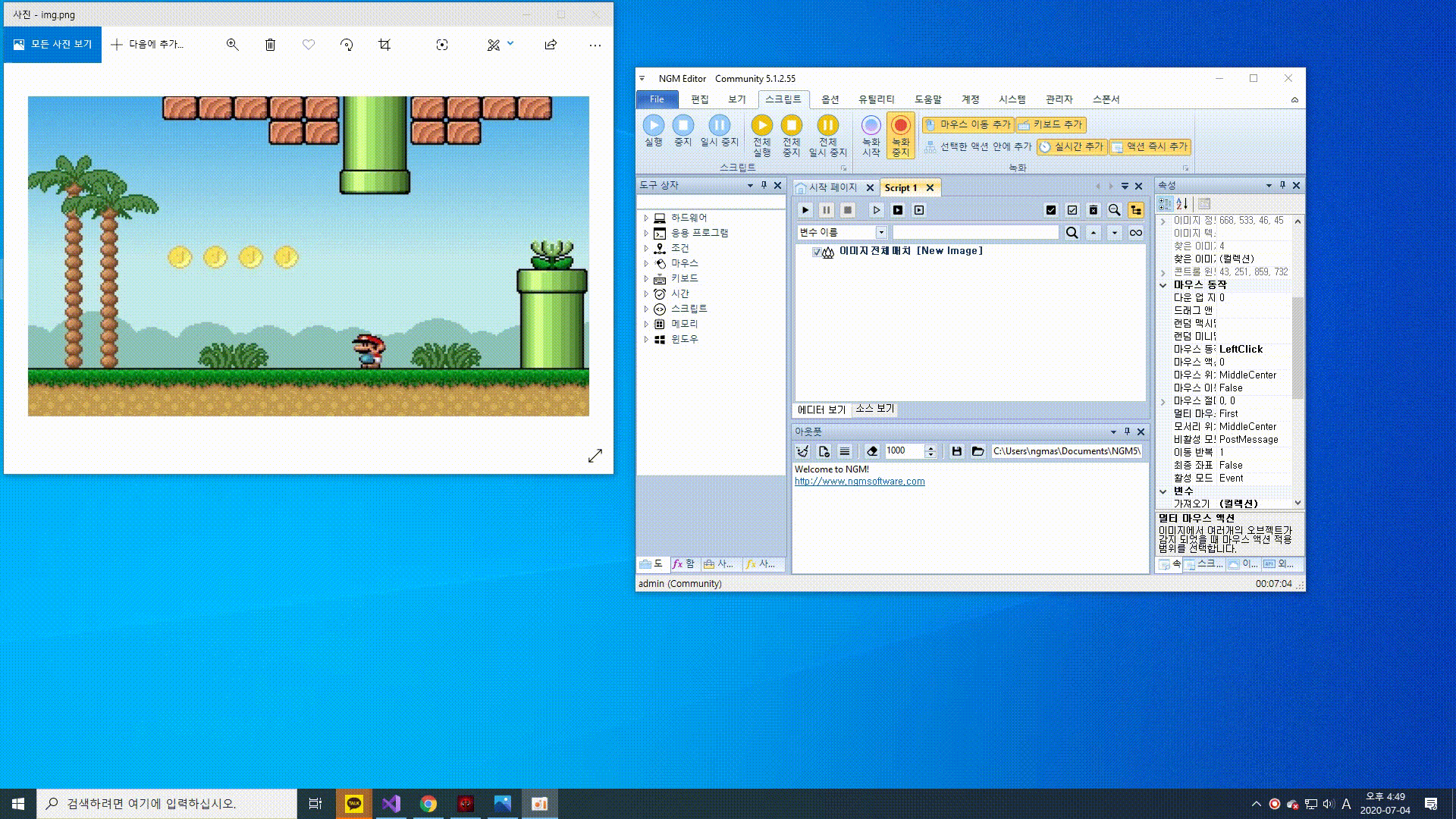This screenshot has width=1456, height=819.
Task: Click the zoom icon in the Photos toolbar
Action: point(232,45)
